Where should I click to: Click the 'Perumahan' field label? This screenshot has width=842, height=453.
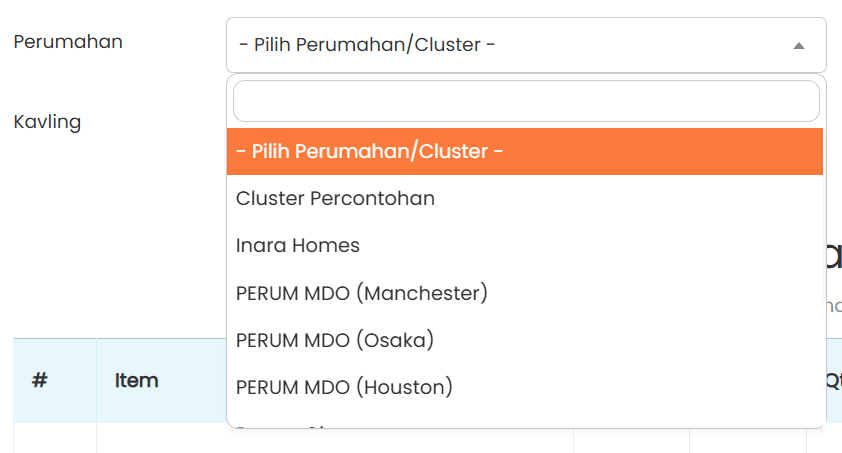point(68,42)
